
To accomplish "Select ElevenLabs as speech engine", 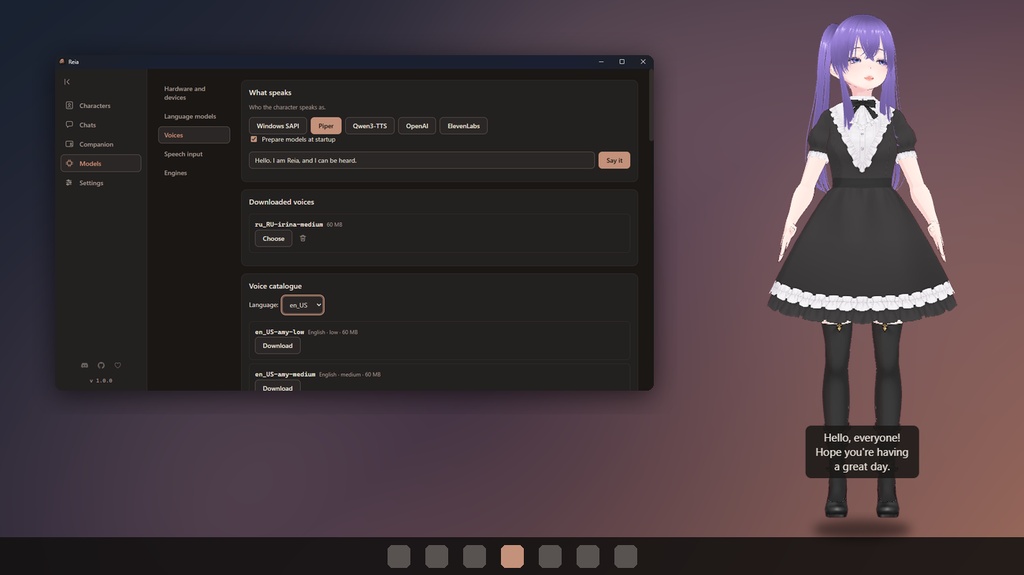I will (464, 125).
